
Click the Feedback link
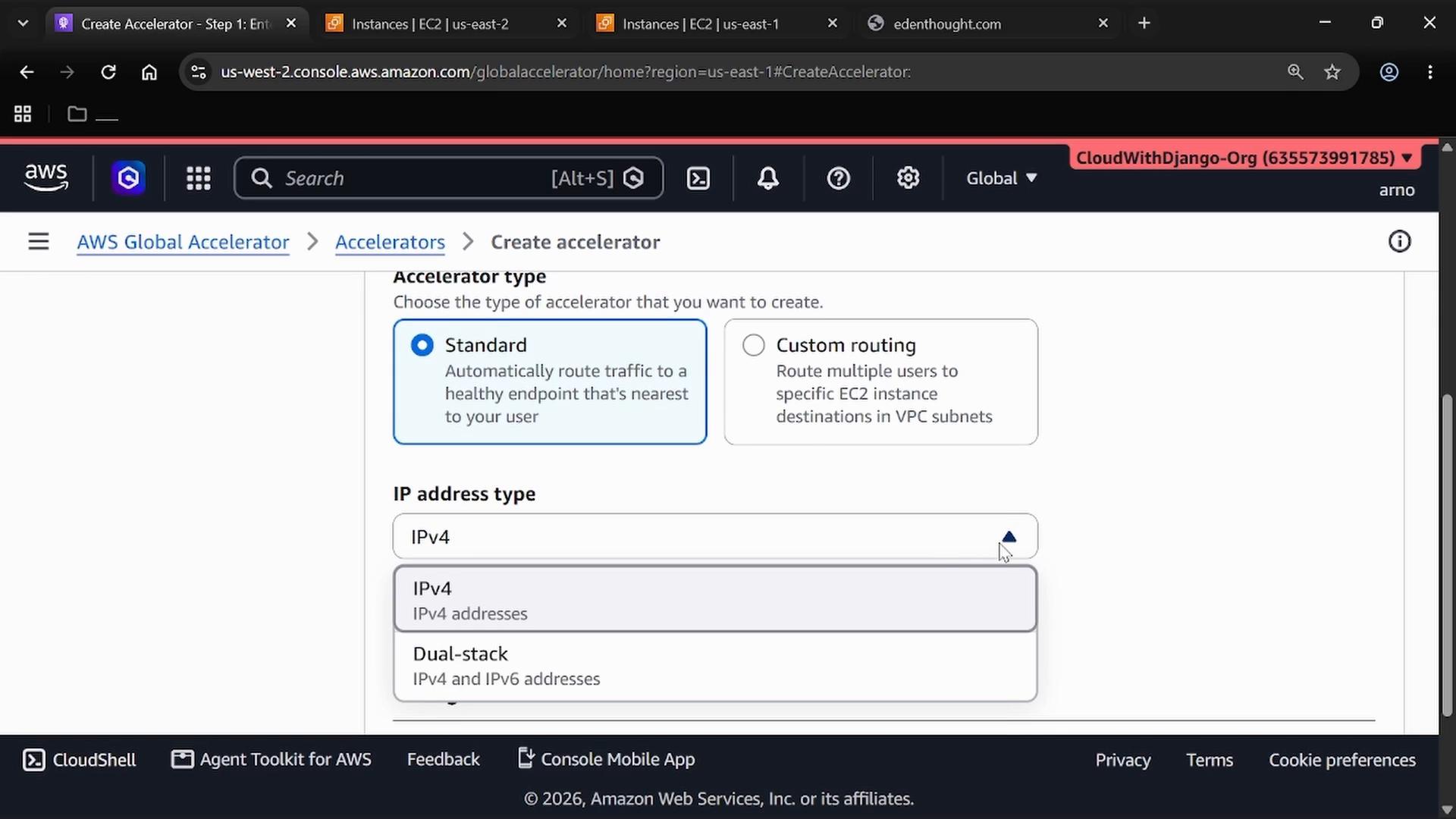coord(444,759)
